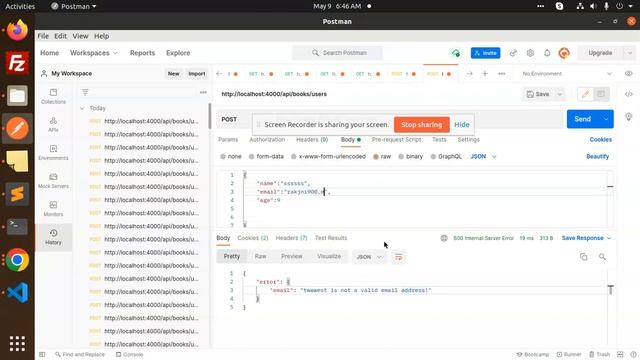Go to previous tabs arrow

[x=219, y=73]
